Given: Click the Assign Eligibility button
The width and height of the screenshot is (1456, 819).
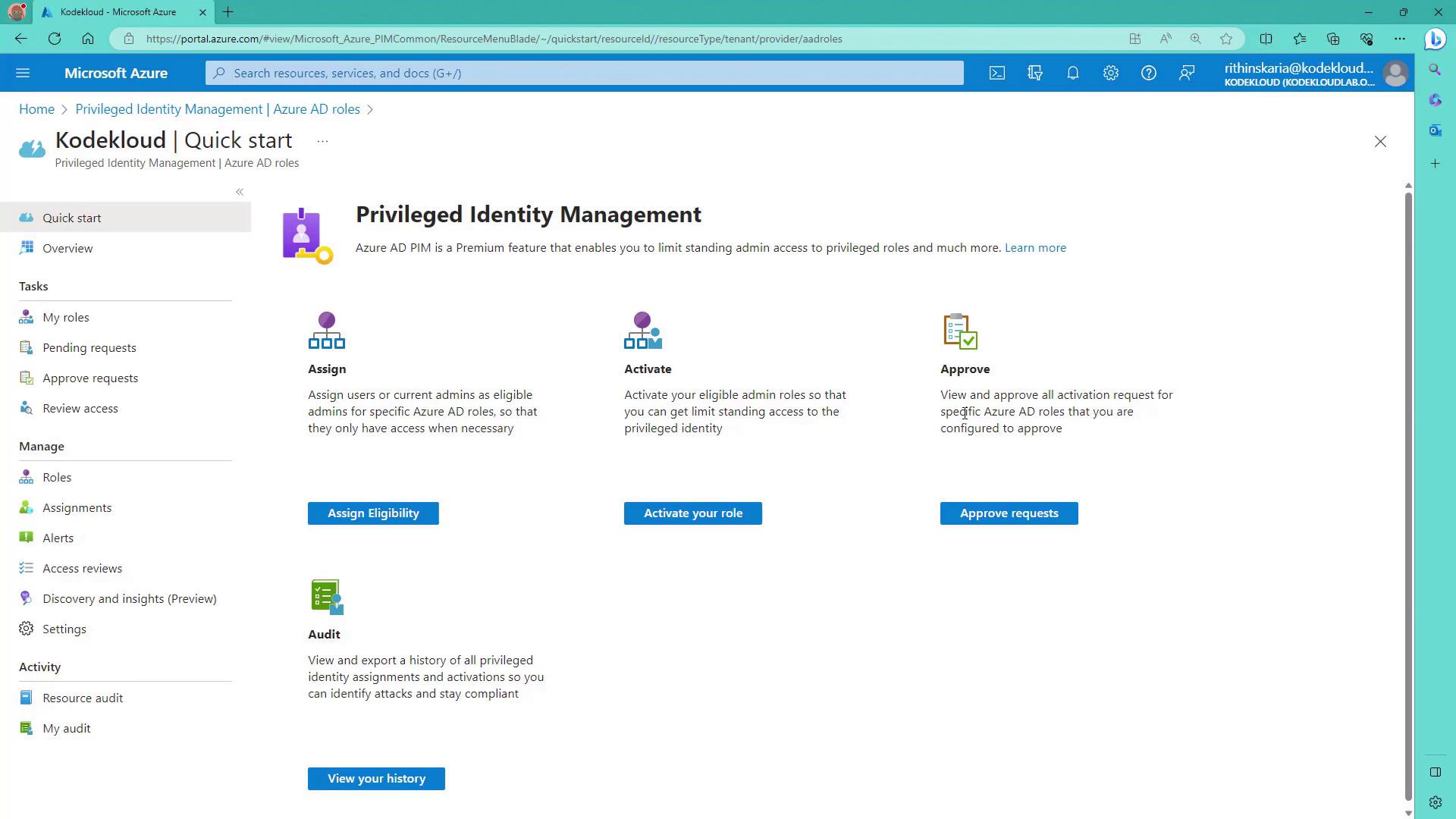Looking at the screenshot, I should [373, 513].
